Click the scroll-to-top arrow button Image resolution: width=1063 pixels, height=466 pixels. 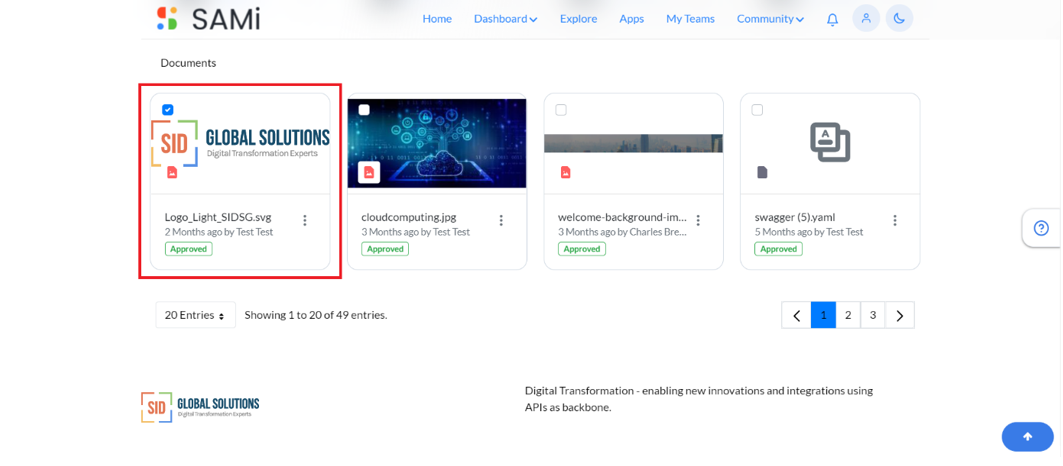(1027, 437)
